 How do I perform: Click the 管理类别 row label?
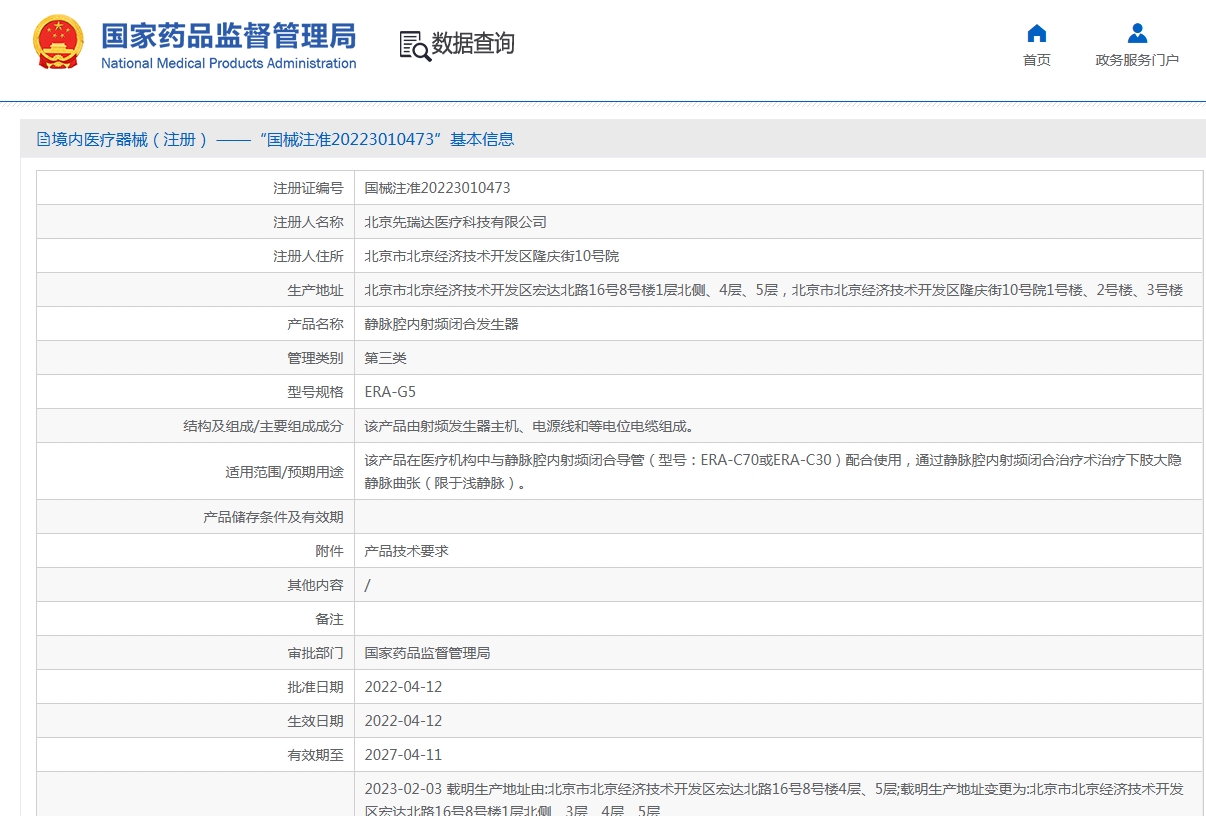pos(315,358)
